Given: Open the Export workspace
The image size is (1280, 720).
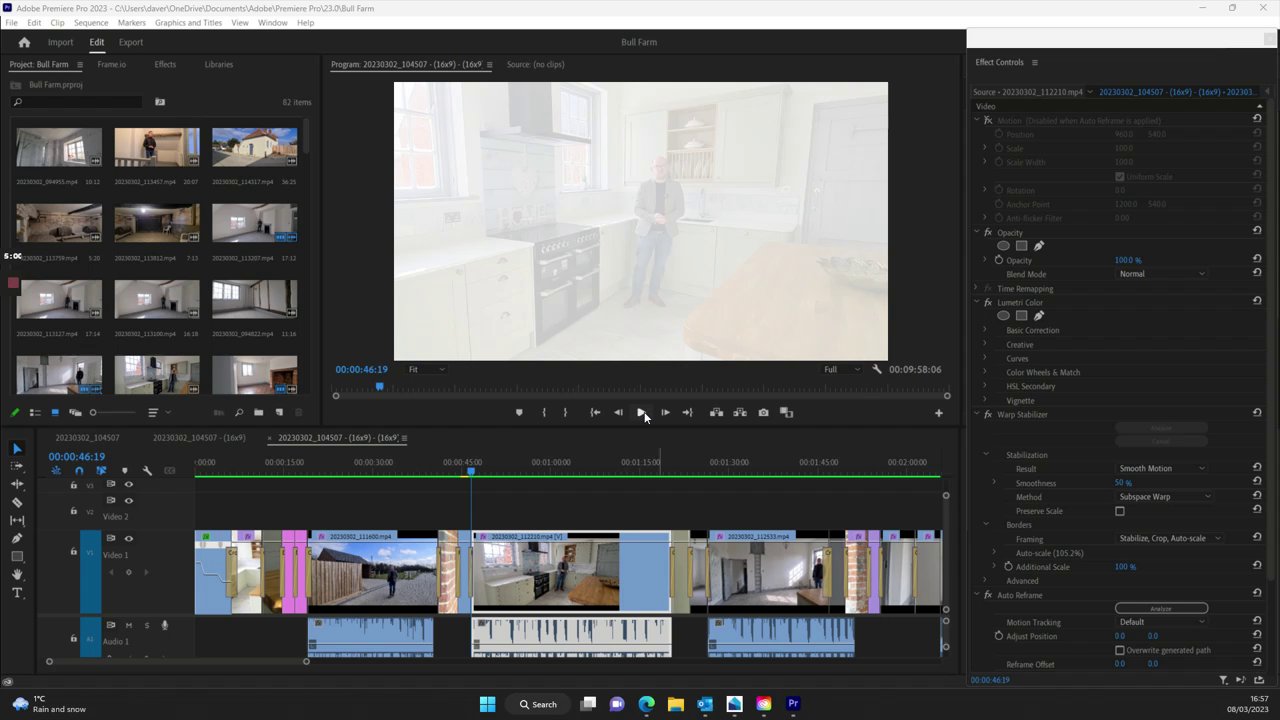Looking at the screenshot, I should click(130, 42).
